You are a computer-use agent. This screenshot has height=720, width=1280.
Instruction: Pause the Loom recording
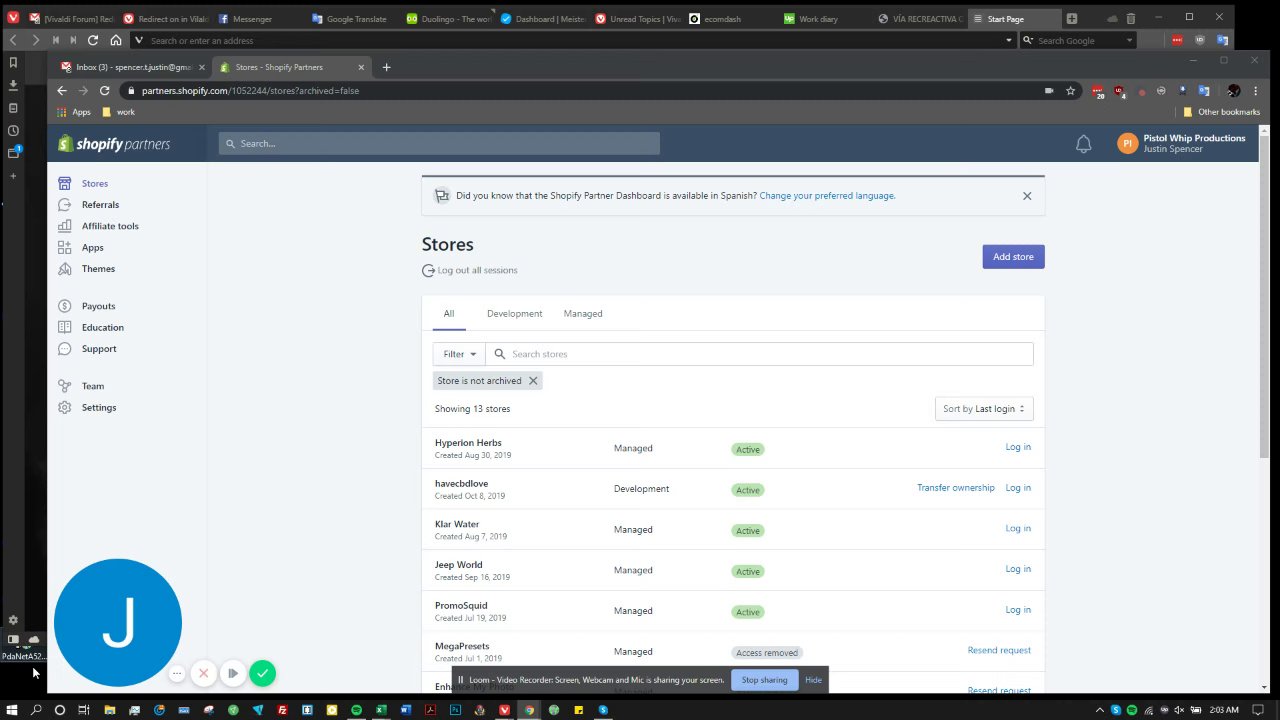click(232, 674)
